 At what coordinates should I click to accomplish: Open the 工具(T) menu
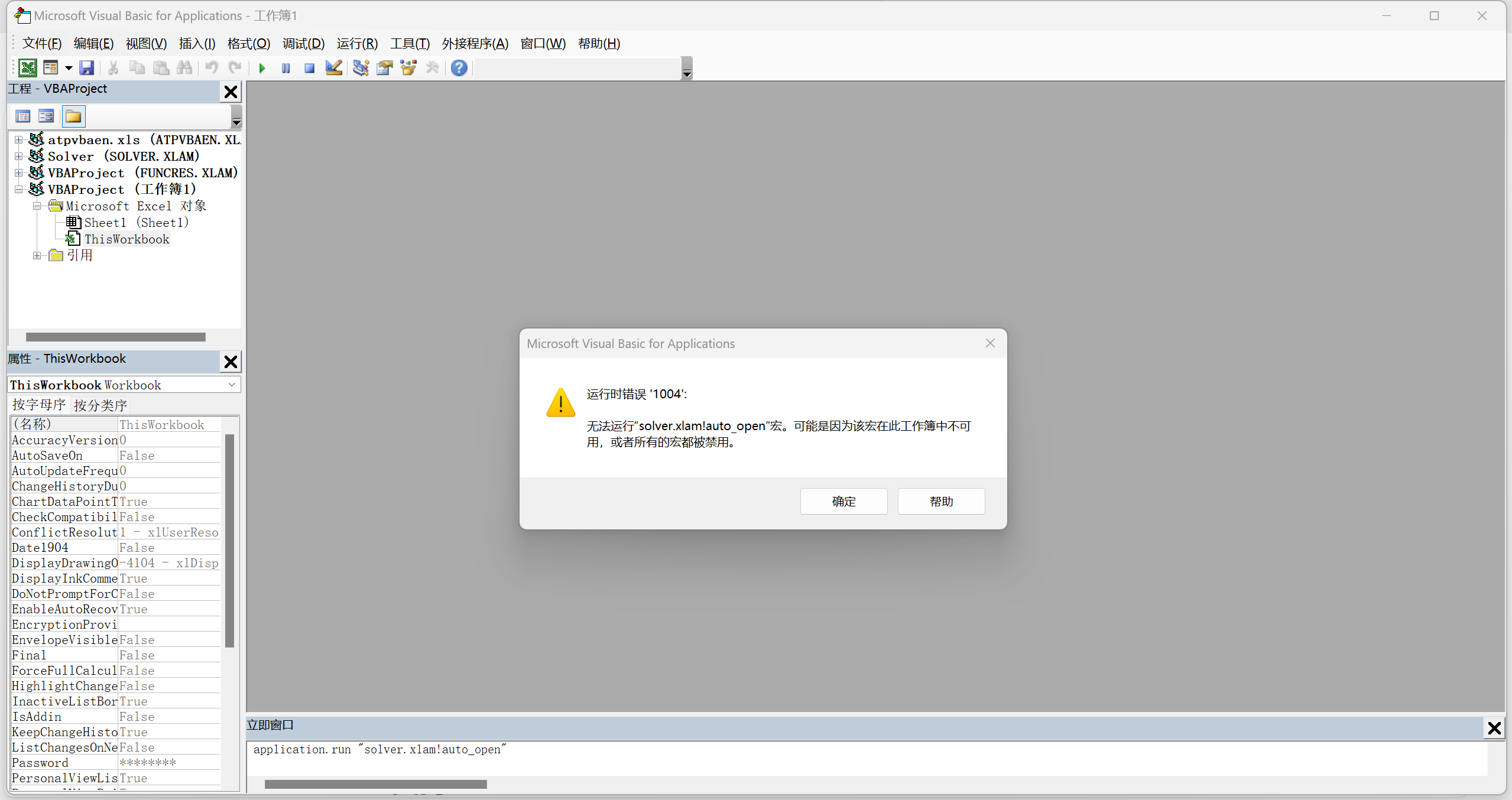(410, 44)
